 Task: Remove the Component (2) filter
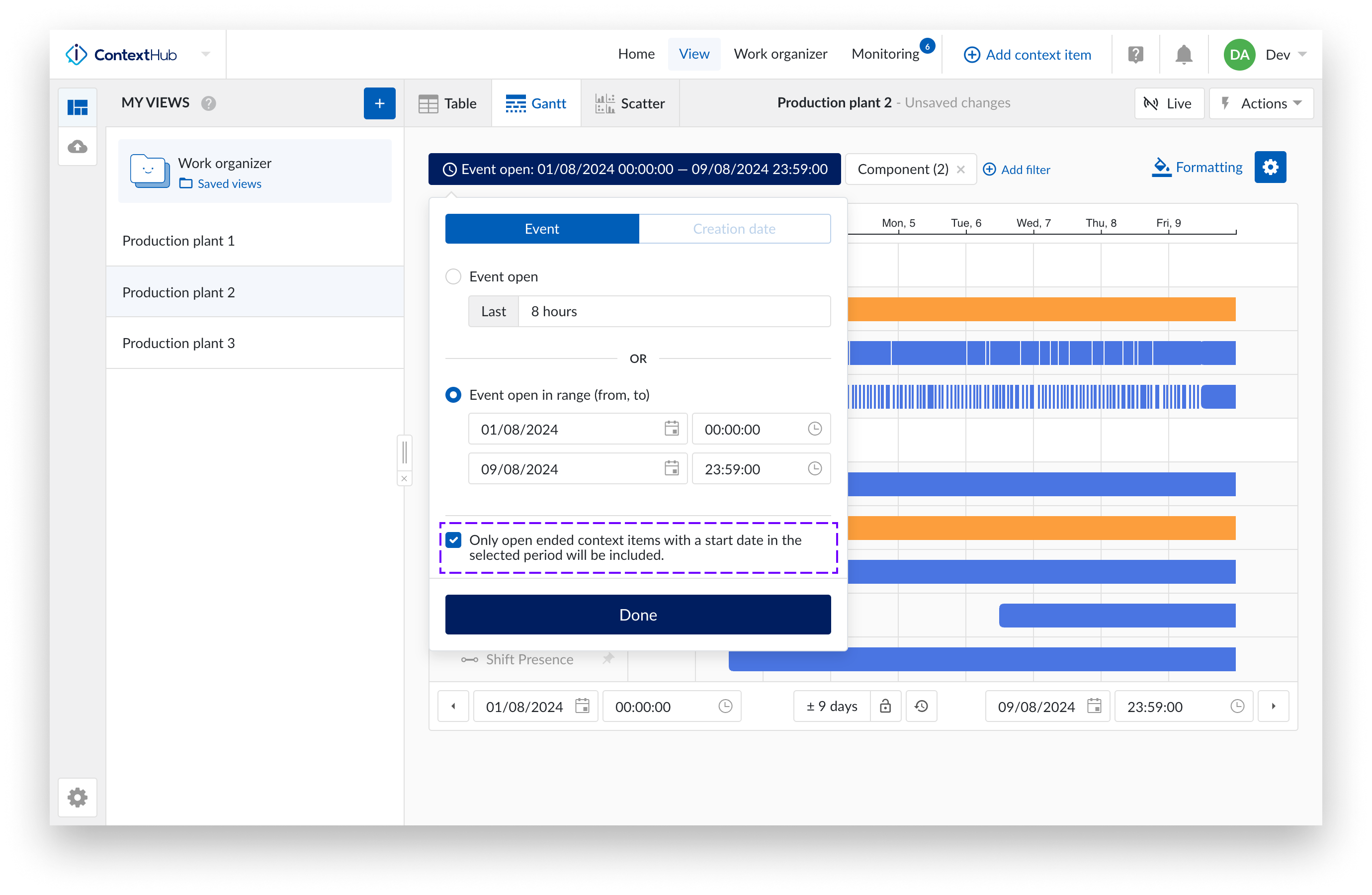tap(960, 170)
